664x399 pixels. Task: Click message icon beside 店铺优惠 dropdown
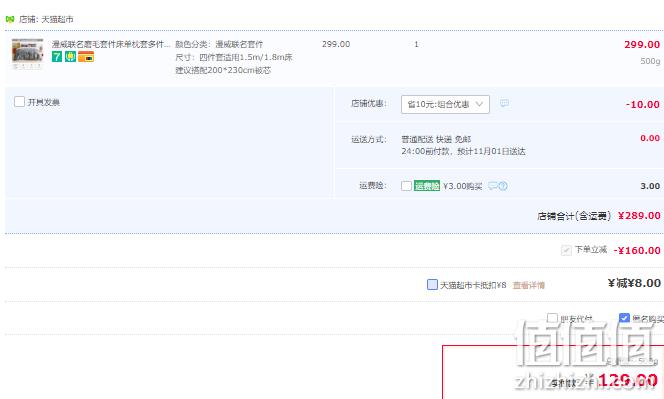click(x=504, y=103)
